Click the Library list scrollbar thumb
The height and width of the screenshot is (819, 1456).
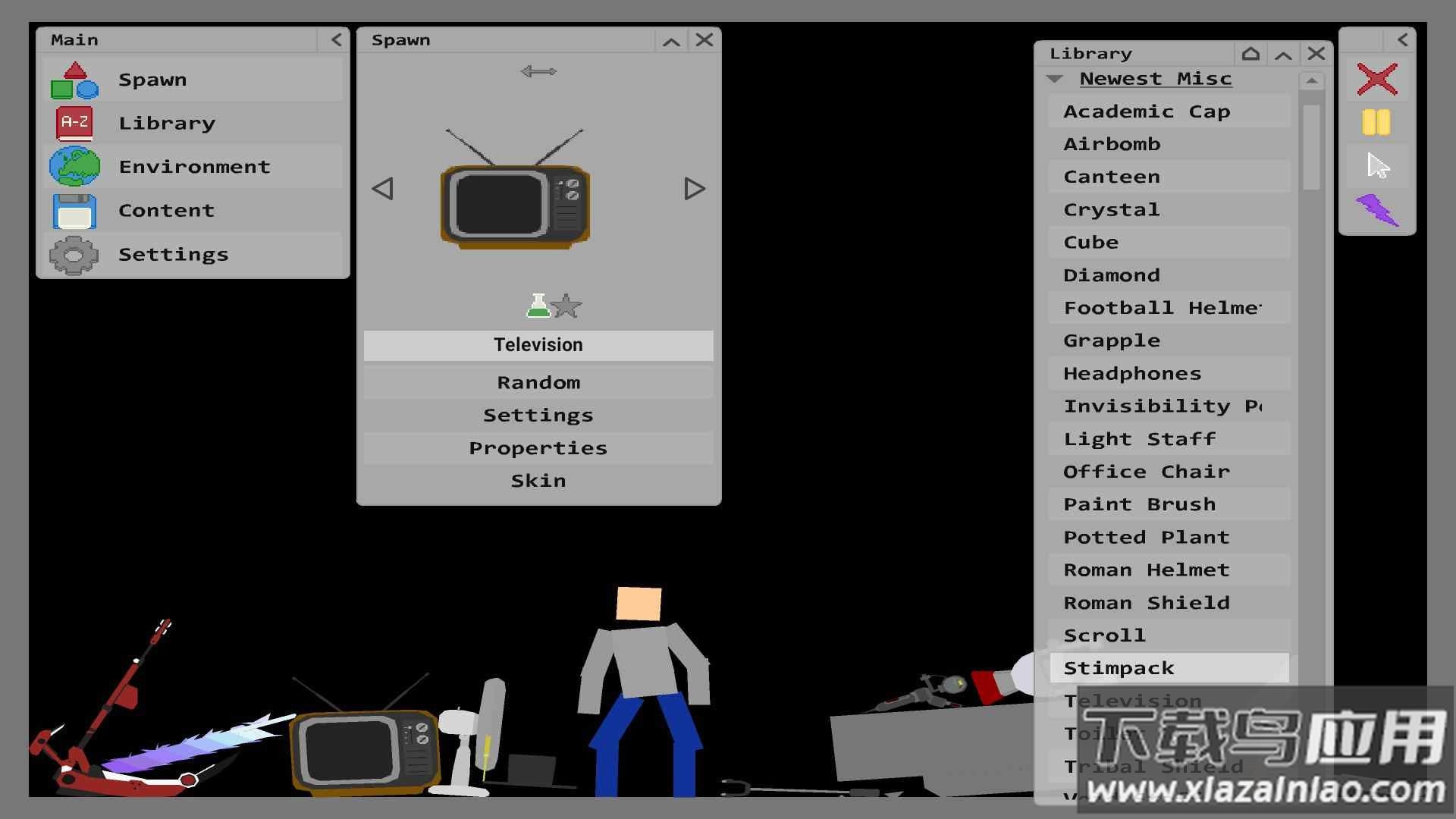pyautogui.click(x=1311, y=147)
